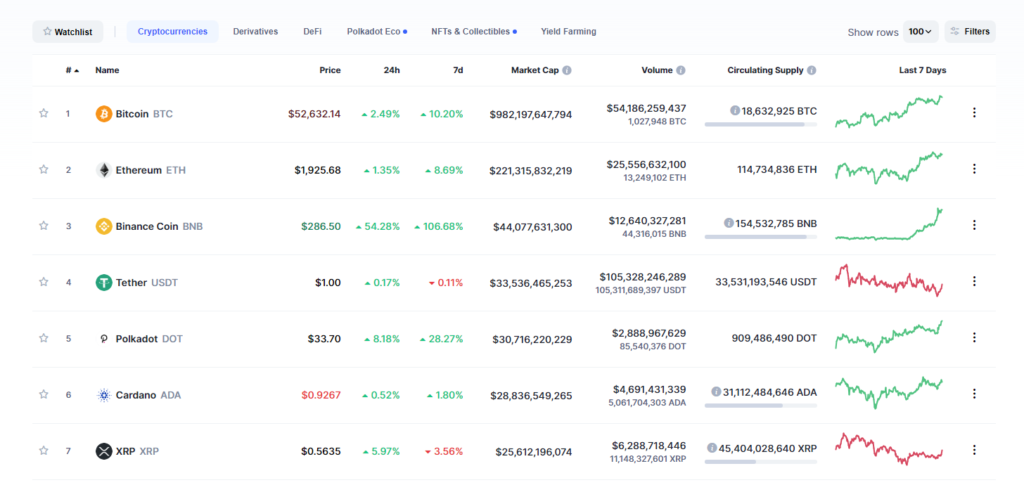The image size is (1024, 485).
Task: Click the Cardano logo icon
Action: [104, 395]
